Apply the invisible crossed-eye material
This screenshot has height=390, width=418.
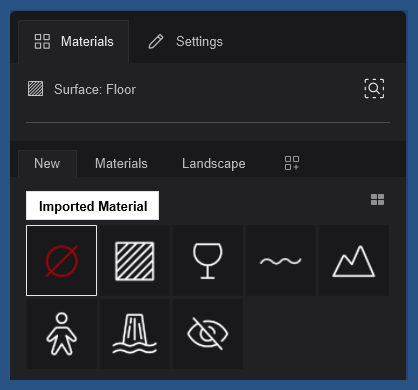pyautogui.click(x=208, y=334)
